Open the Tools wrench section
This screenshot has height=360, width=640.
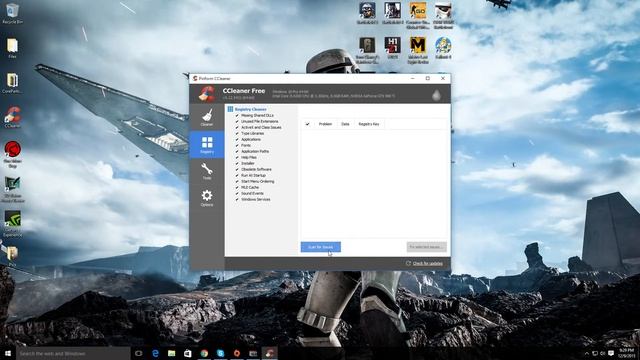pyautogui.click(x=207, y=171)
